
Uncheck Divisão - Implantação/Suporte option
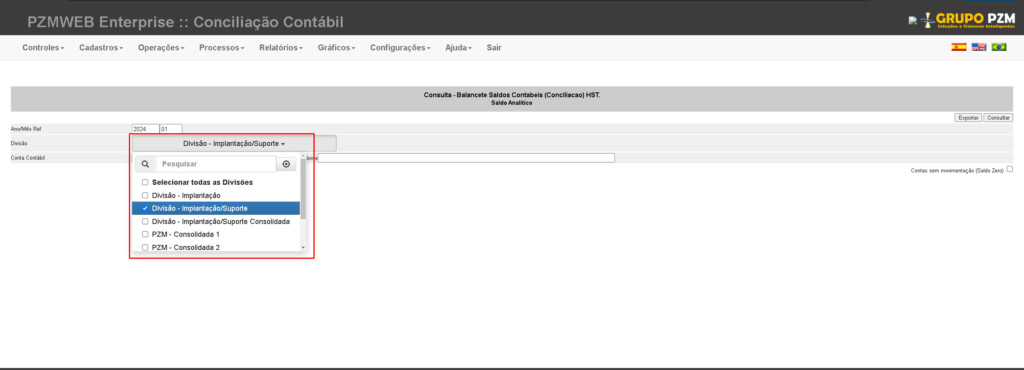145,208
